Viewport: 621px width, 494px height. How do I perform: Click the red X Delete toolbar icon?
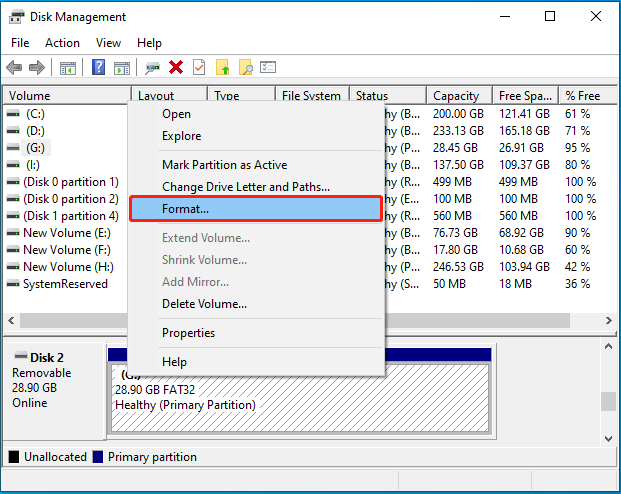coord(176,68)
